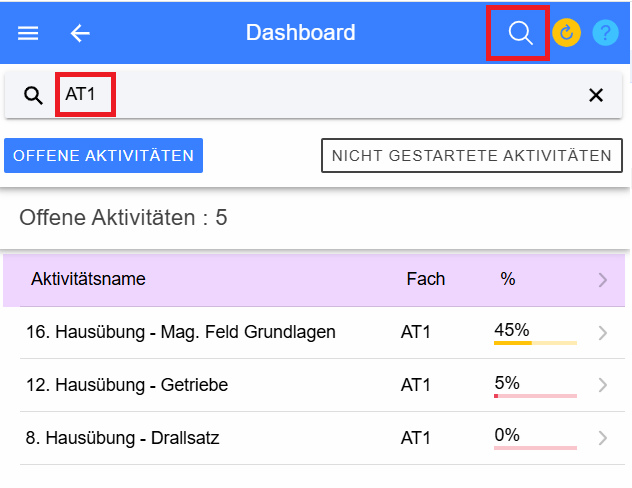The height and width of the screenshot is (488, 632).
Task: Clear the AT1 search text
Action: [596, 95]
